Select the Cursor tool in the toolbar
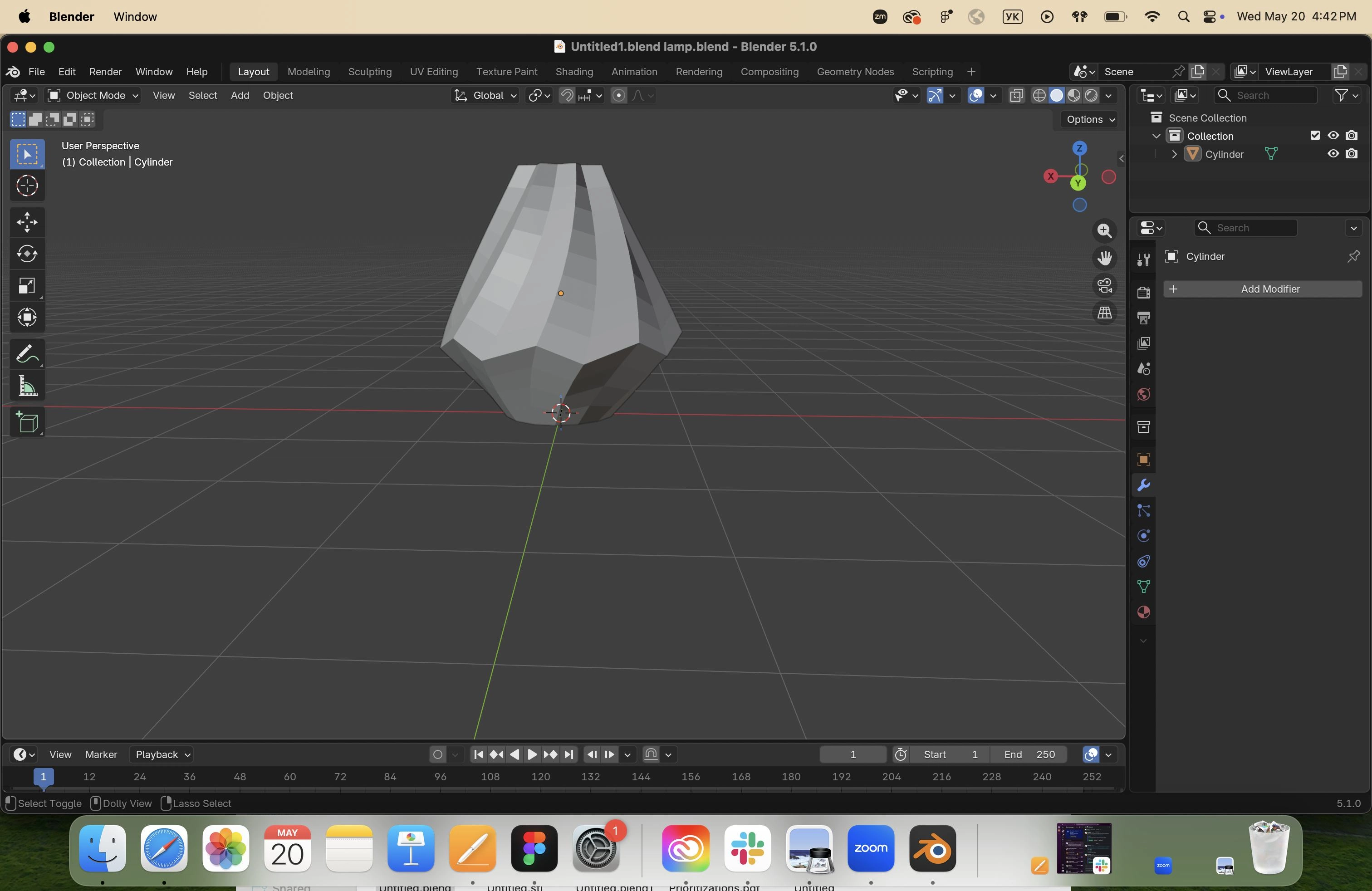This screenshot has width=1372, height=891. point(27,186)
